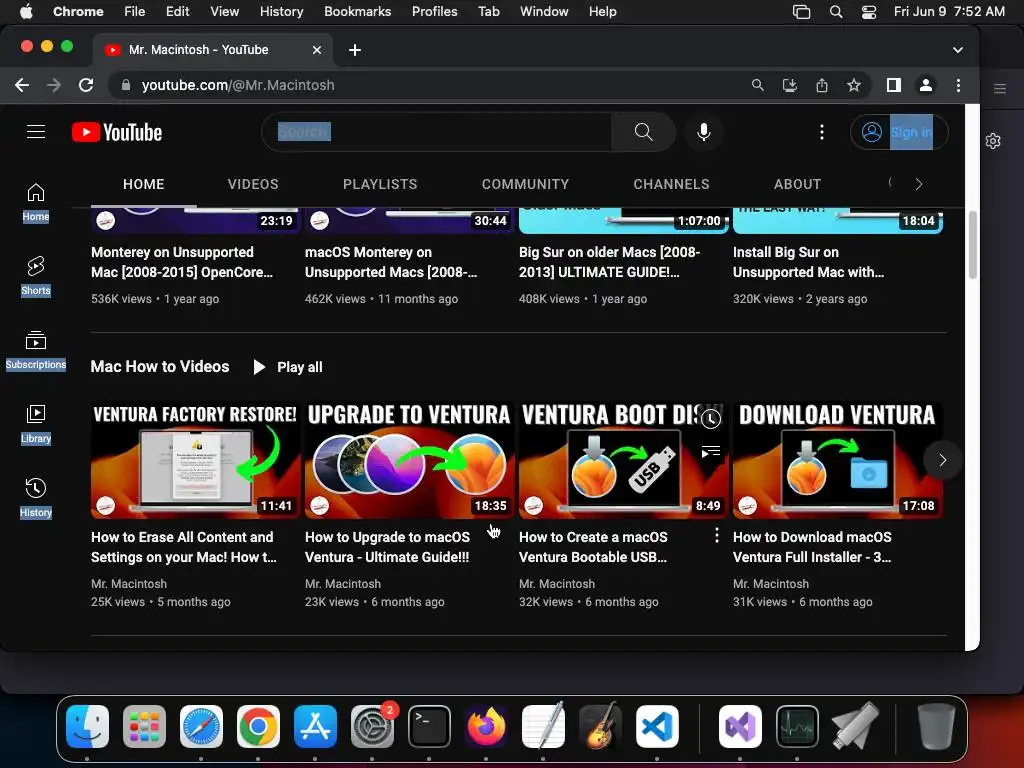Screen dimensions: 1024x768
Task: Open the Mac How to Videos section title
Action: 160,366
